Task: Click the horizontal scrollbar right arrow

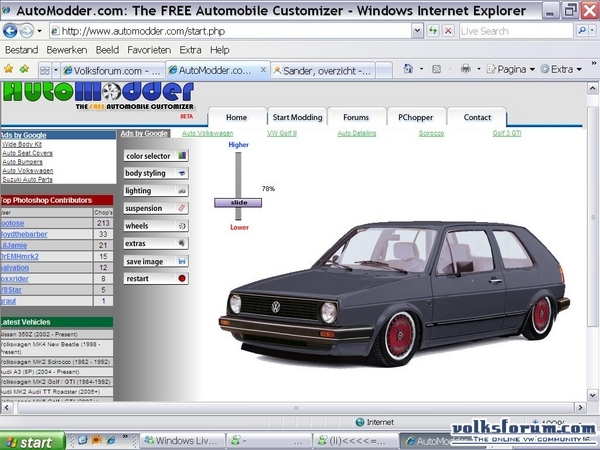Action: [x=580, y=408]
